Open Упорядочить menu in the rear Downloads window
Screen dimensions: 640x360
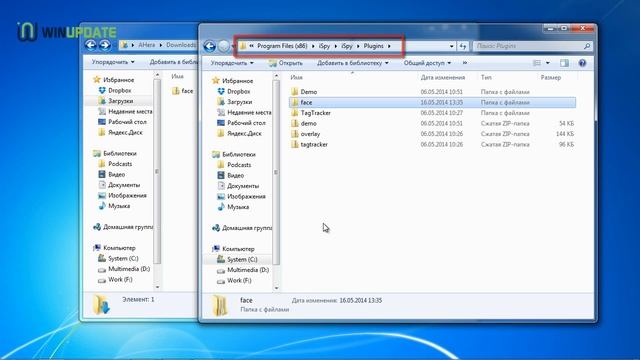pyautogui.click(x=113, y=62)
